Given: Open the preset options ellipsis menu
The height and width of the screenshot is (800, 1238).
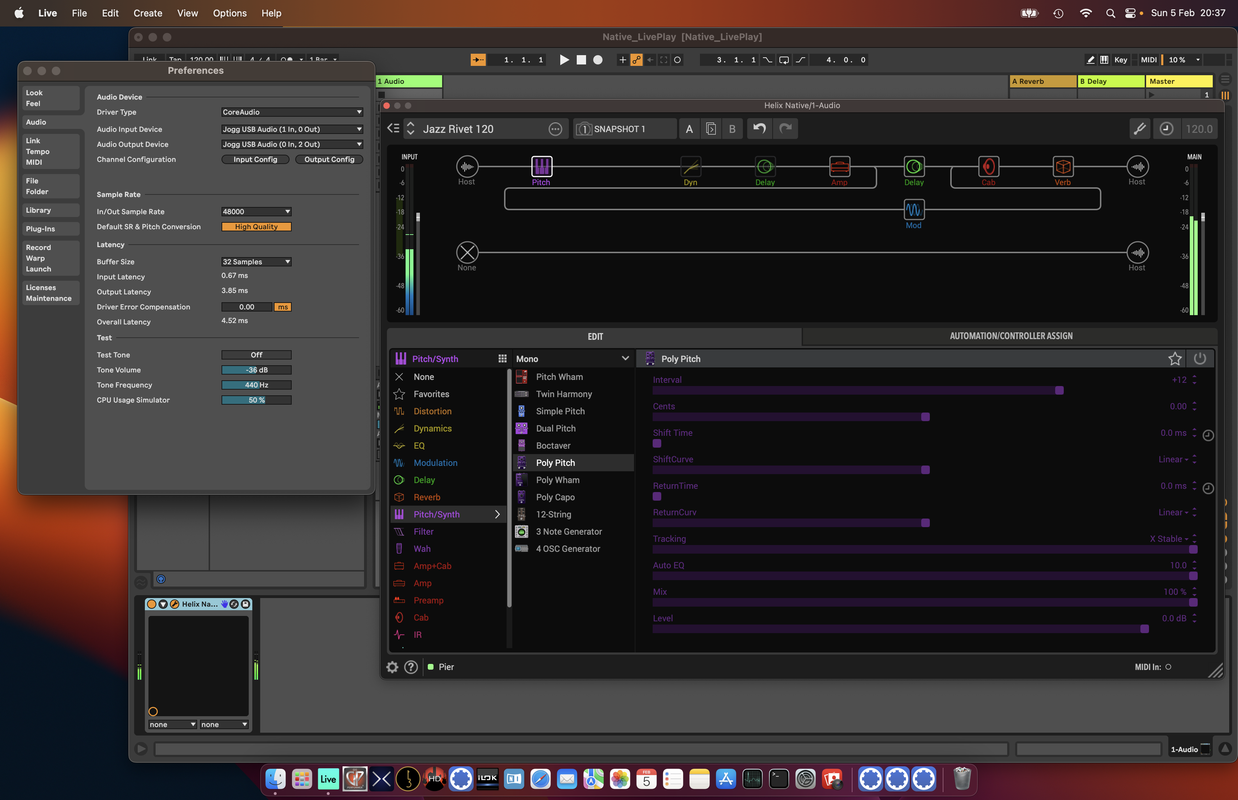Looking at the screenshot, I should pos(555,129).
